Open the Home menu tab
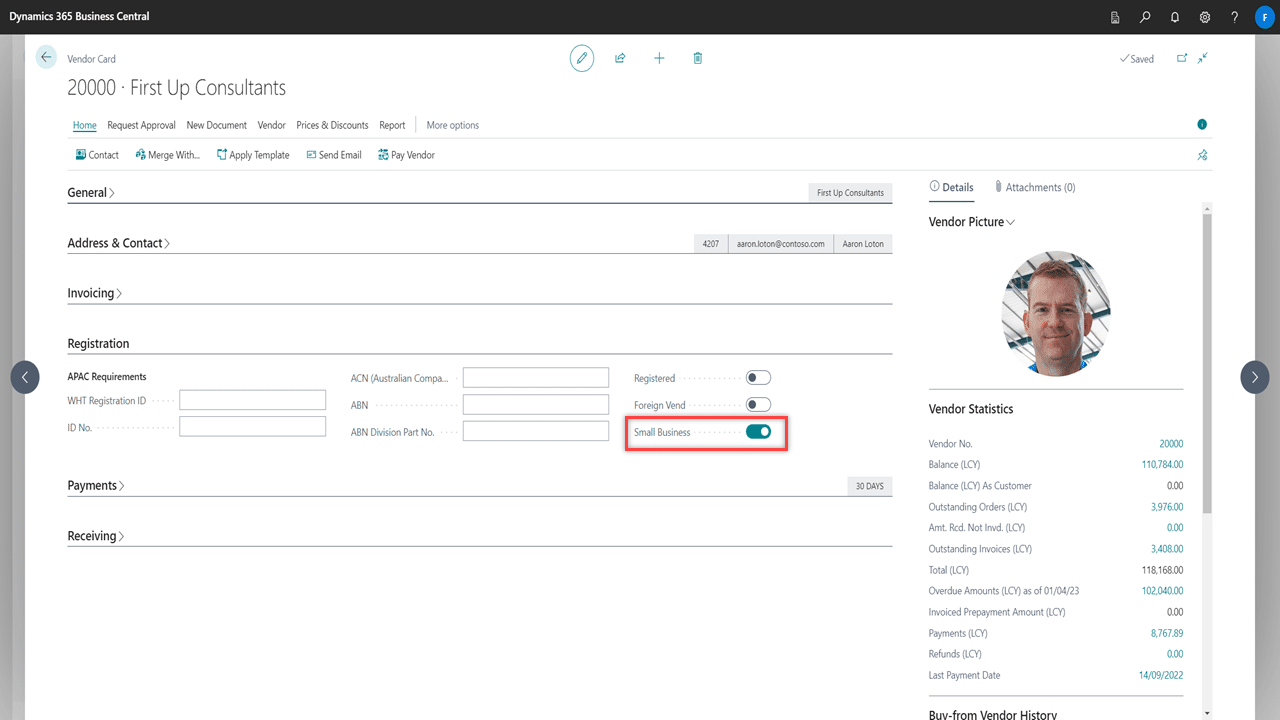The image size is (1280, 720). click(85, 125)
